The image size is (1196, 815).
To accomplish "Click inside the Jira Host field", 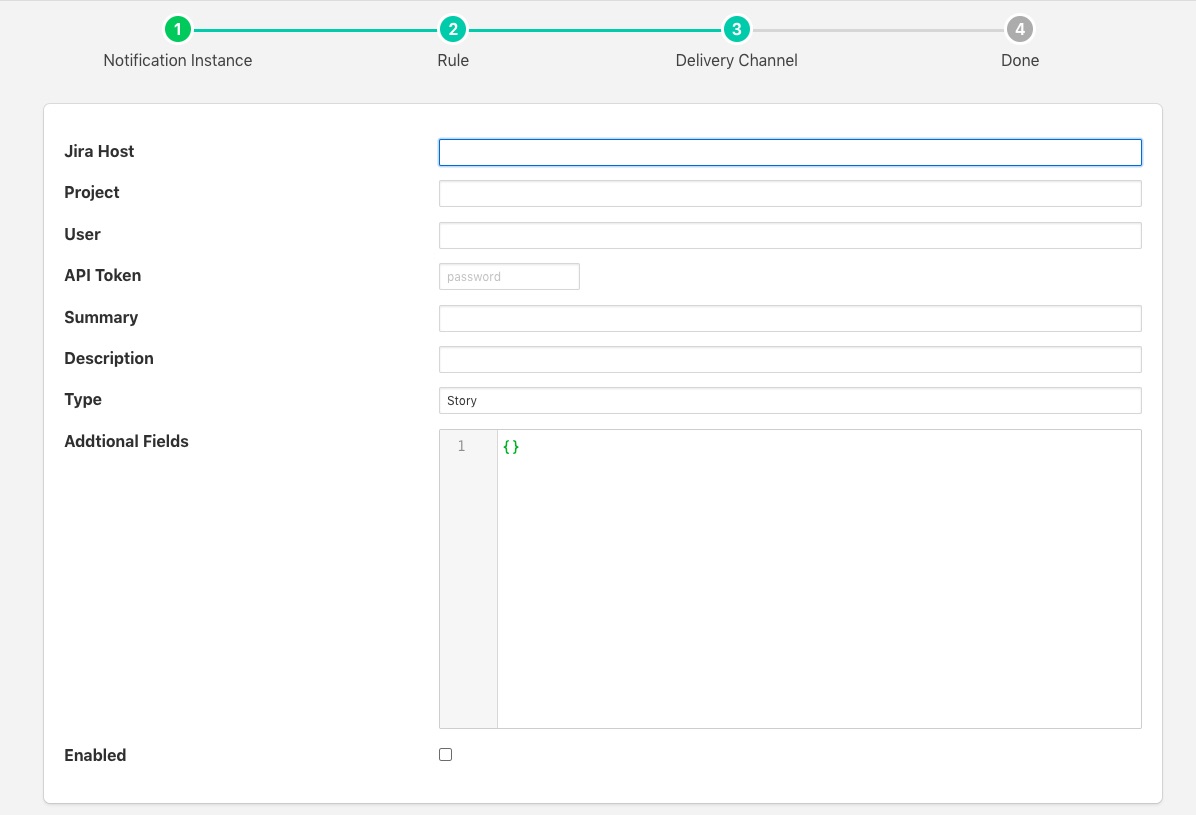I will (789, 152).
